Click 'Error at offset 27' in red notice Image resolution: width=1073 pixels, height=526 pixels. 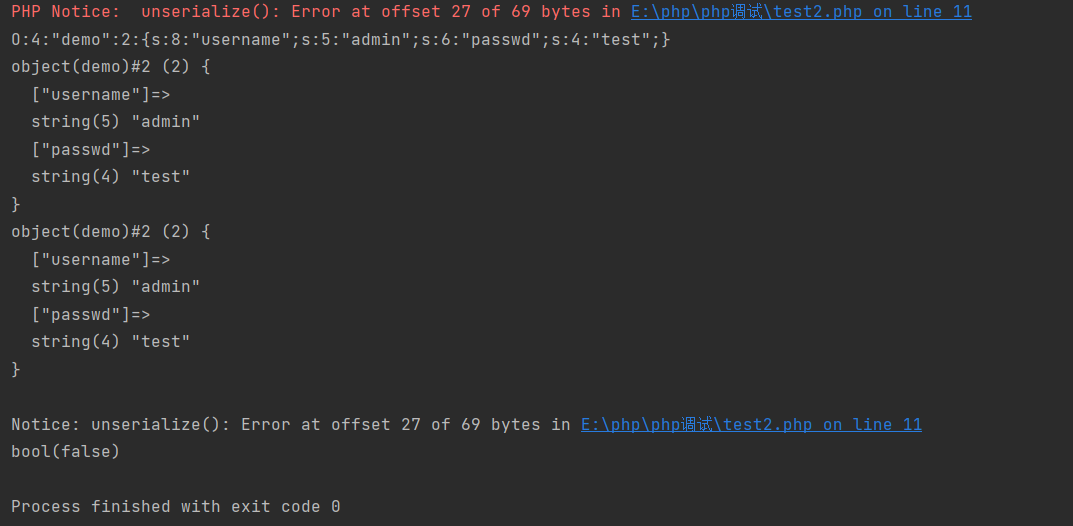pyautogui.click(x=380, y=12)
